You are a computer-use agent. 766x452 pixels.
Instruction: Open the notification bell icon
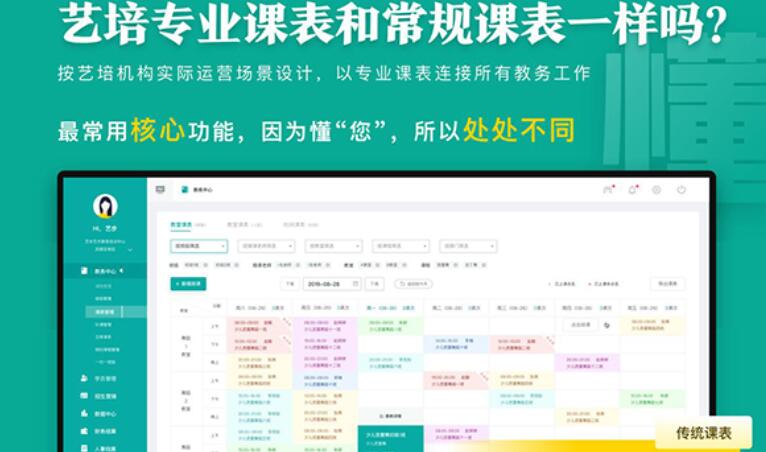point(632,189)
